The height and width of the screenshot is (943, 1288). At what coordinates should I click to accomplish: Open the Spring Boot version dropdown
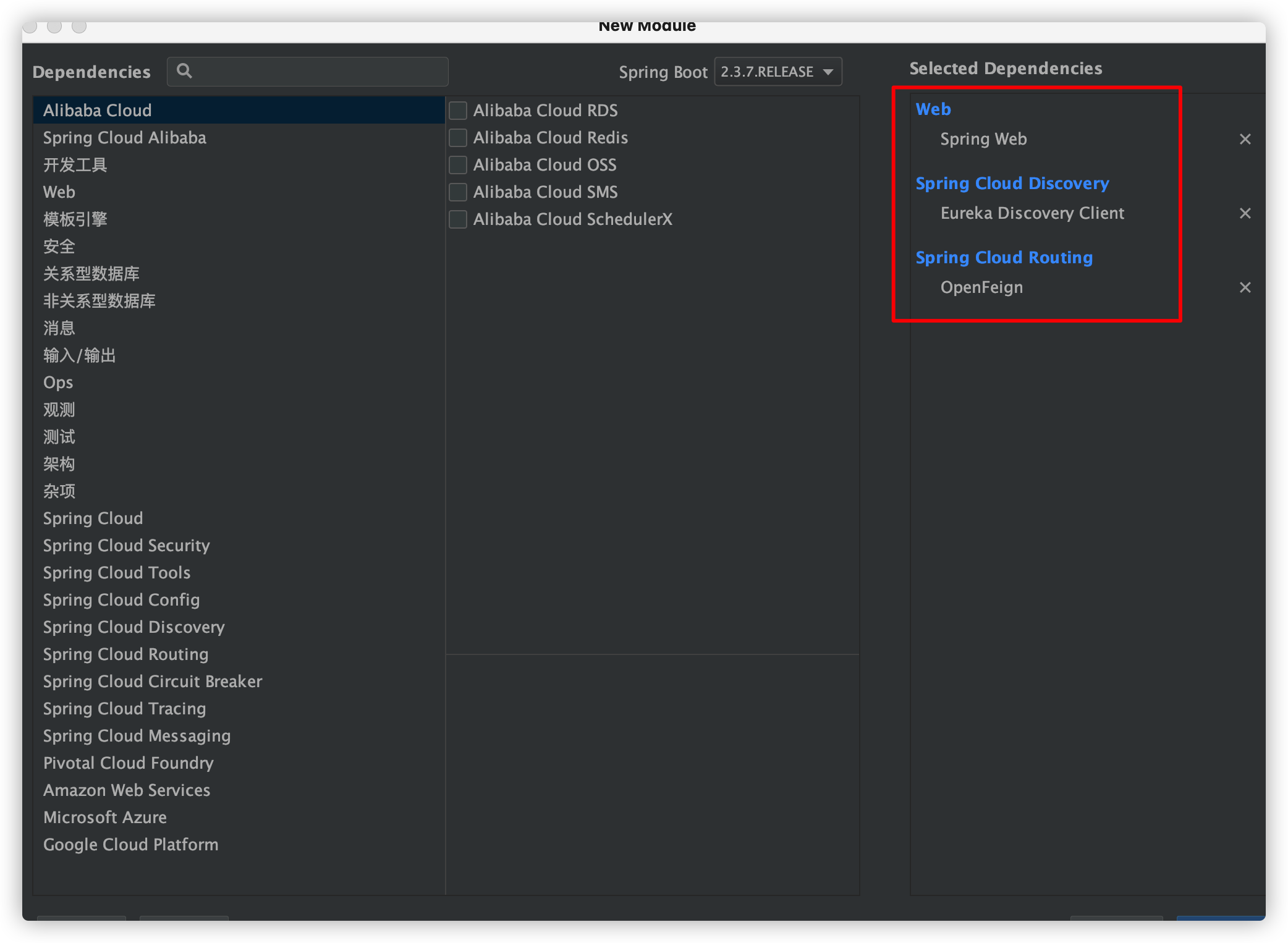(x=777, y=72)
